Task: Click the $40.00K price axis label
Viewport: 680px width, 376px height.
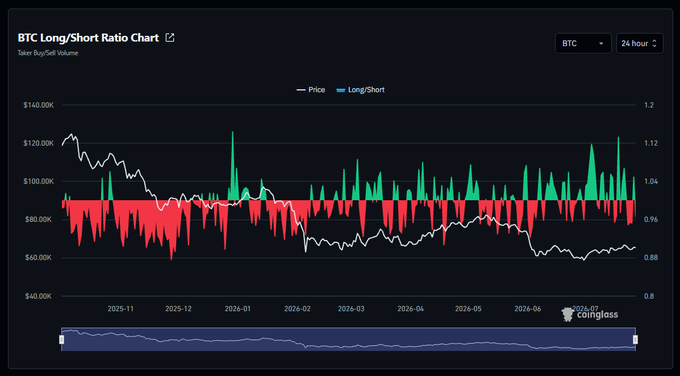Action: click(39, 296)
